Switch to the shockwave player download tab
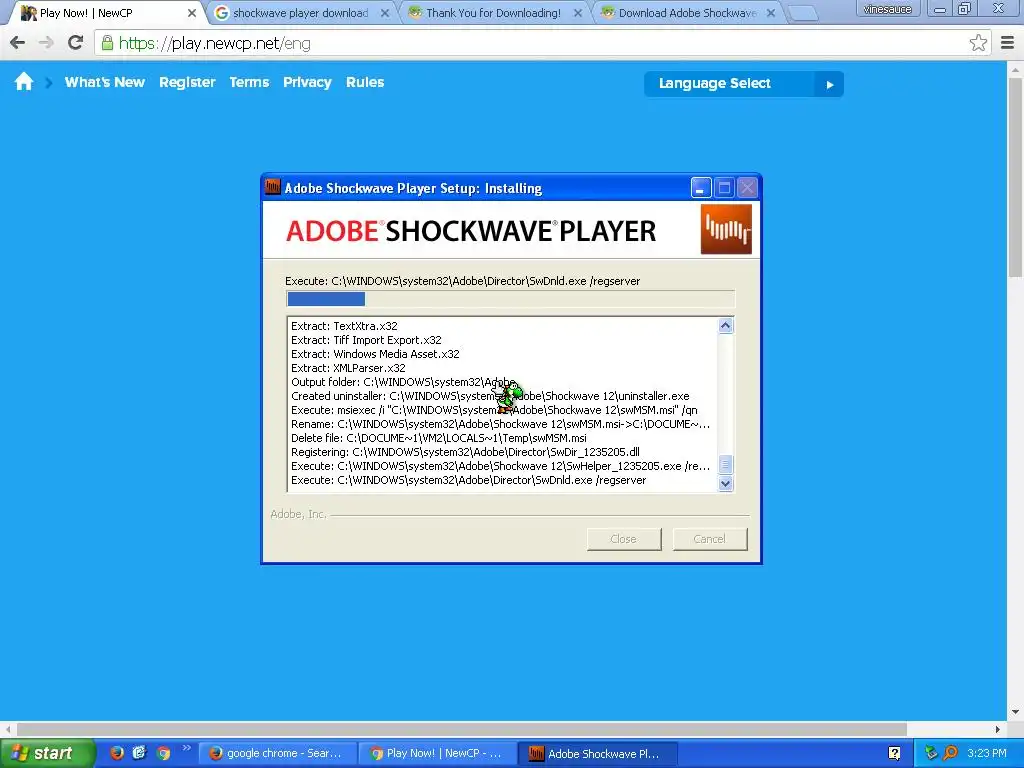The width and height of the screenshot is (1024, 768). point(300,13)
